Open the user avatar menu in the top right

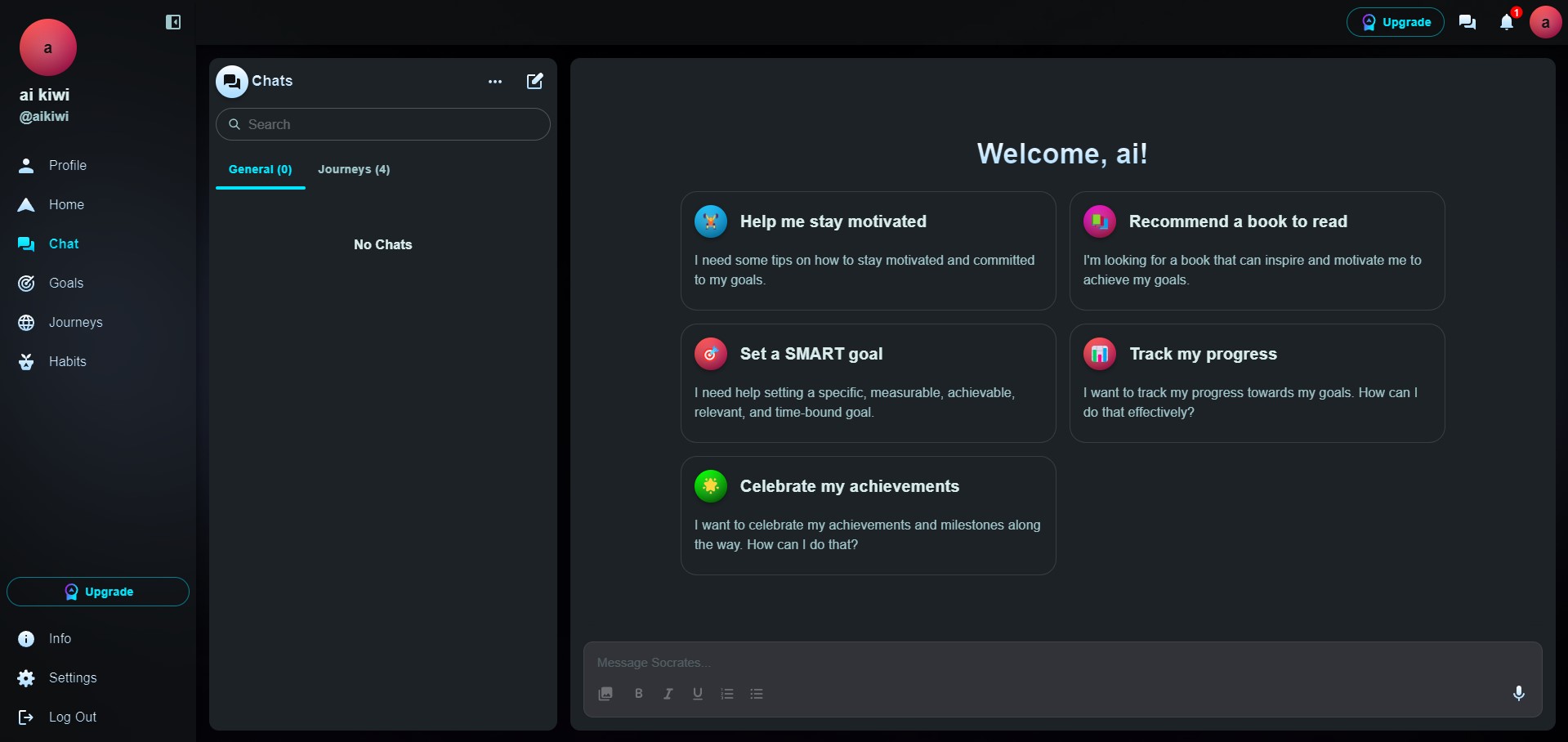[x=1545, y=22]
